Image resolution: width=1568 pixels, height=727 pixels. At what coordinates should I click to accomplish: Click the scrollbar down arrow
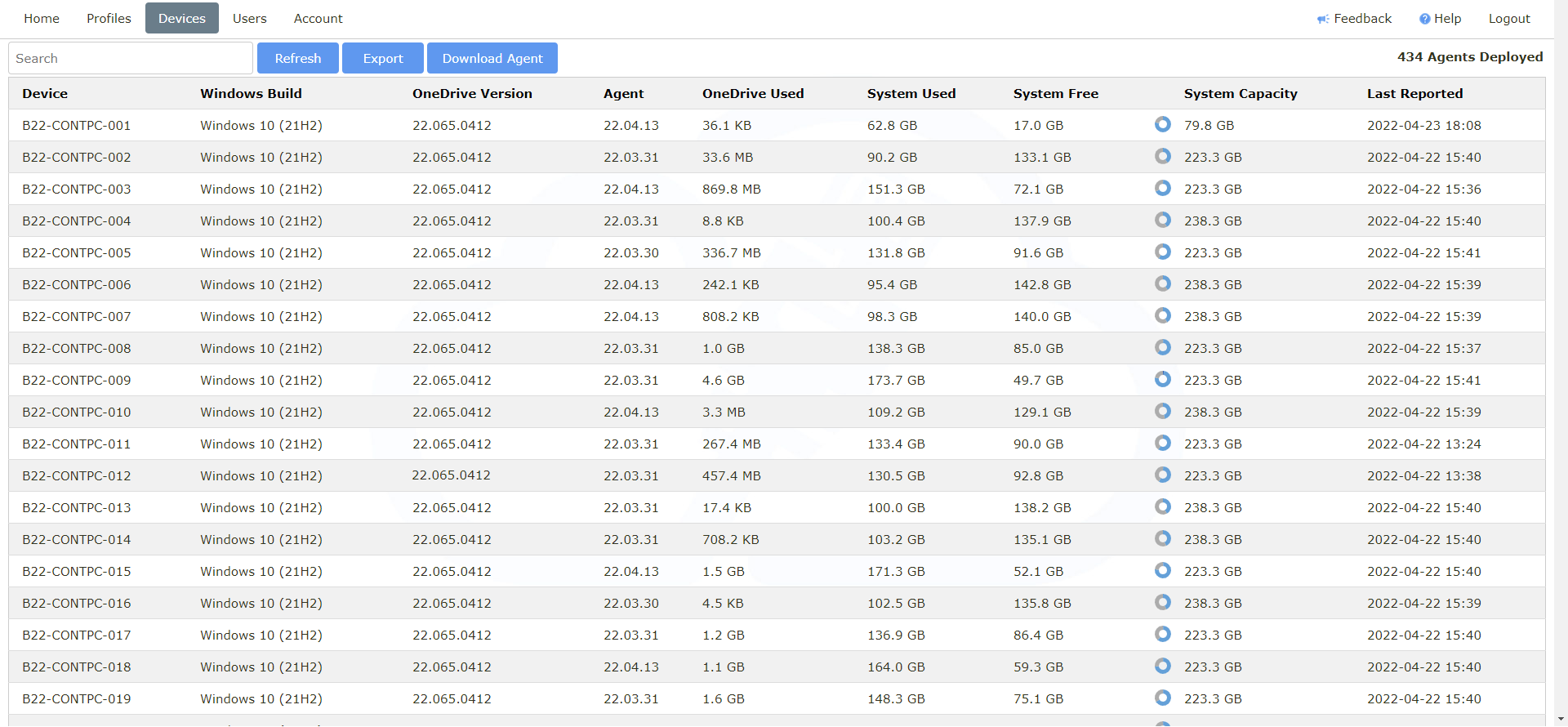point(1561,719)
